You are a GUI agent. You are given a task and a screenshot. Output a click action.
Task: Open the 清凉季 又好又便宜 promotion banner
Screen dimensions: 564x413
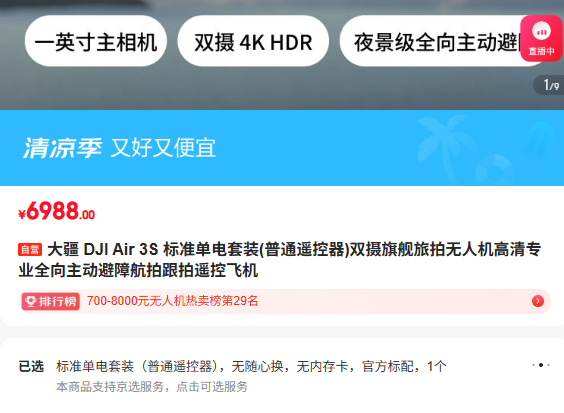pyautogui.click(x=282, y=148)
